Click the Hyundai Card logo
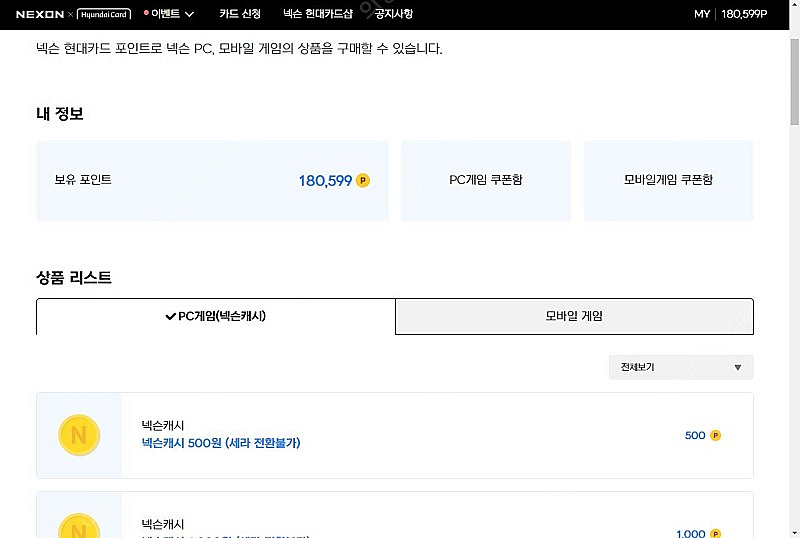800x538 pixels. [x=104, y=14]
